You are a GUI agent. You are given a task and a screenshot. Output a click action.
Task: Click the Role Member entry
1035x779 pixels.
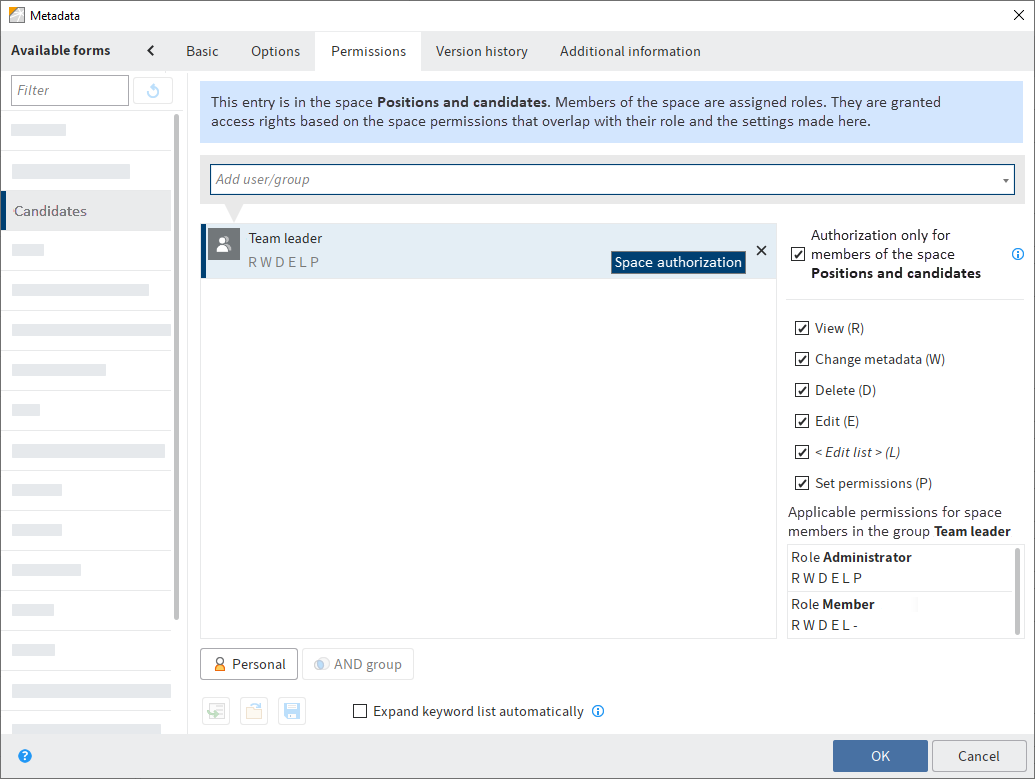[x=900, y=615]
